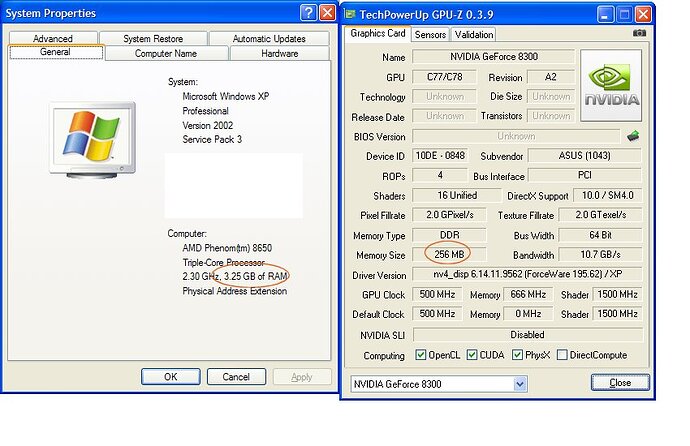Click the GPU-Z screenshot camera icon
The image size is (690, 446).
tap(639, 33)
